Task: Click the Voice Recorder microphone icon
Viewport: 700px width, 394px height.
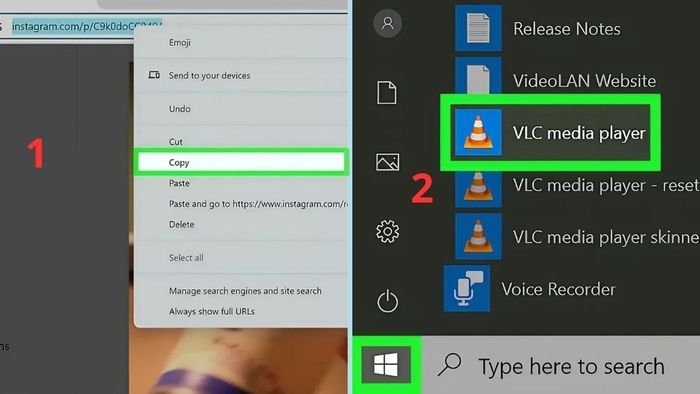Action: click(467, 289)
